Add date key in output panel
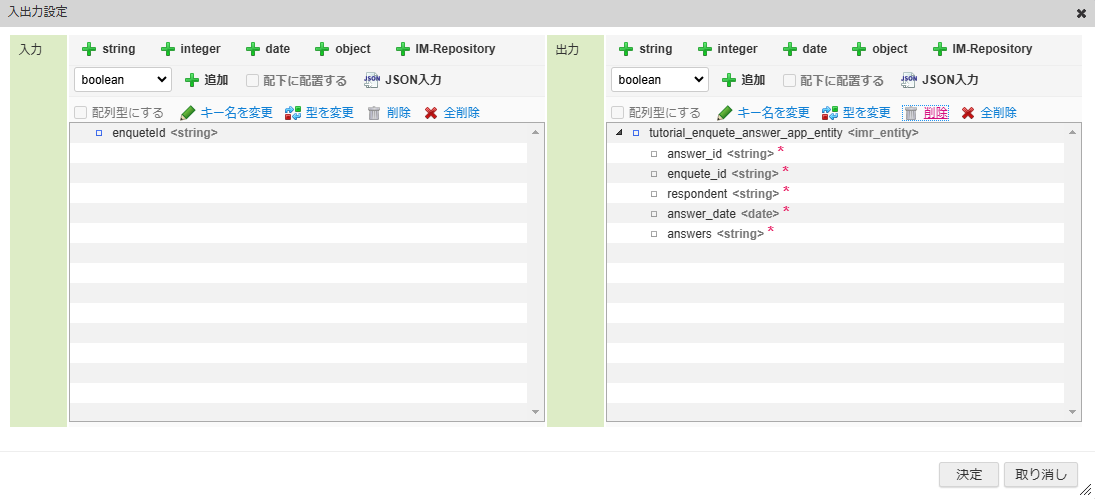 point(804,49)
